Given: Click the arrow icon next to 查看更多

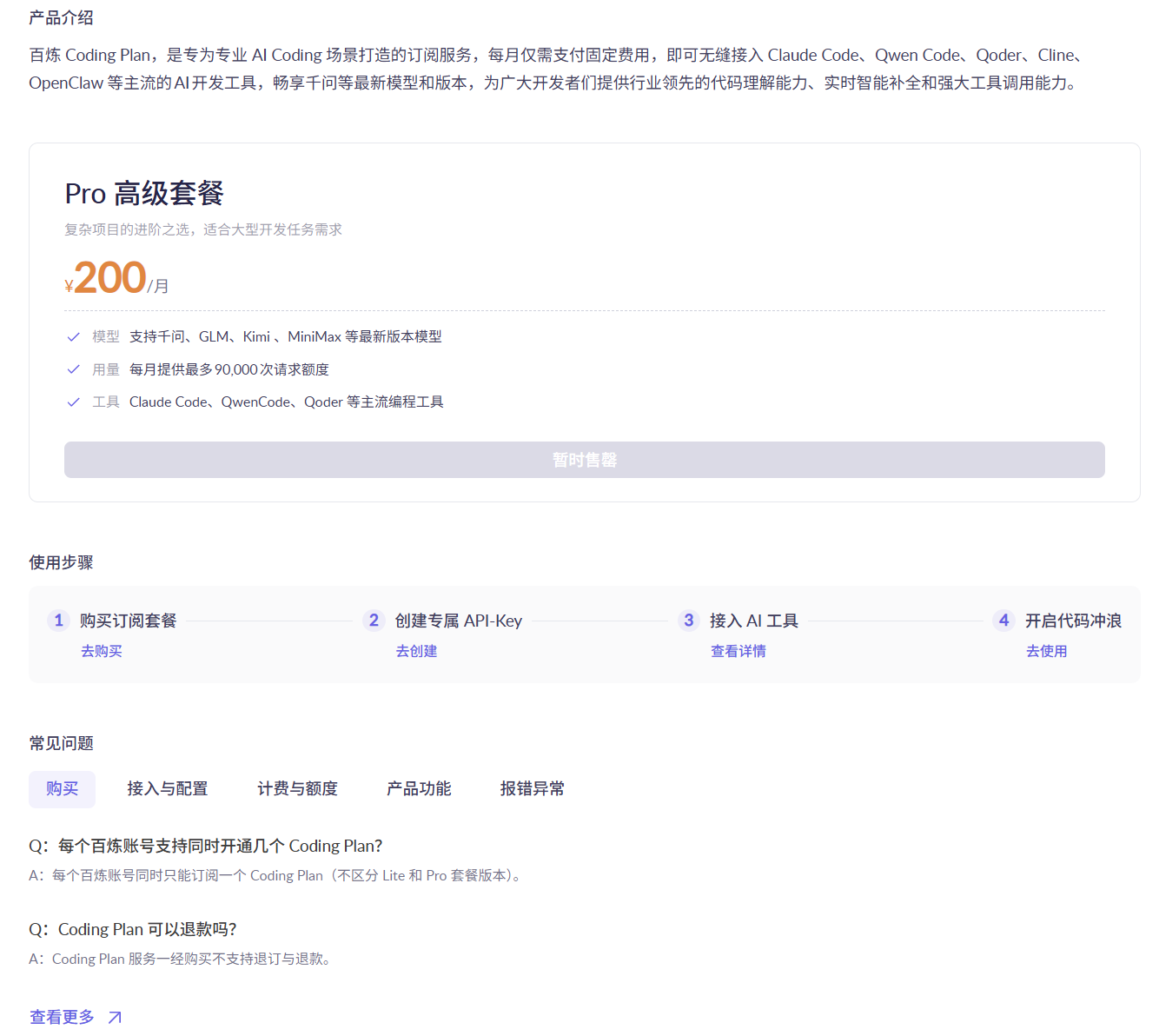Looking at the screenshot, I should 115,1017.
